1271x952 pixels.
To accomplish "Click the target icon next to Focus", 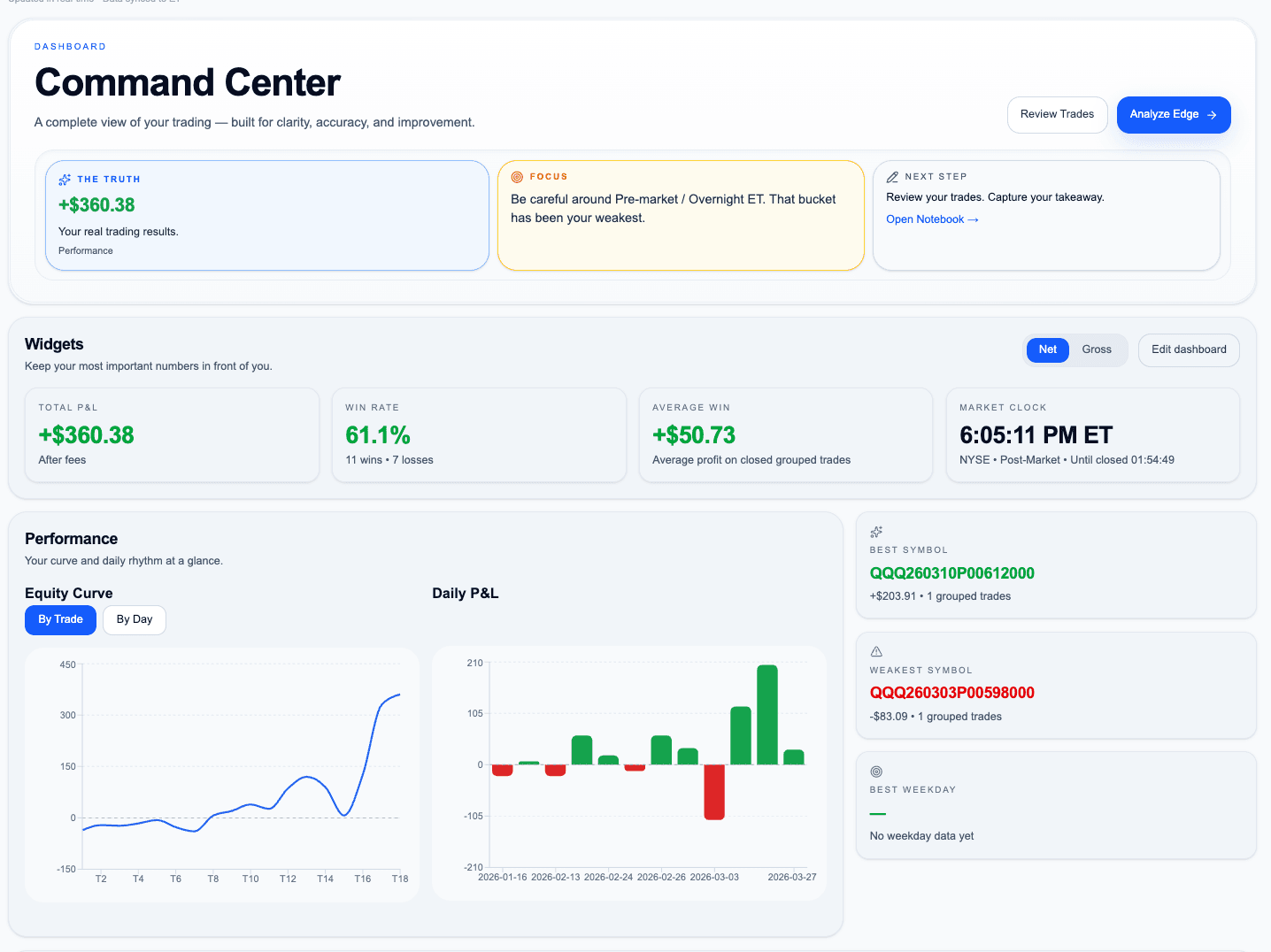I will tap(517, 177).
